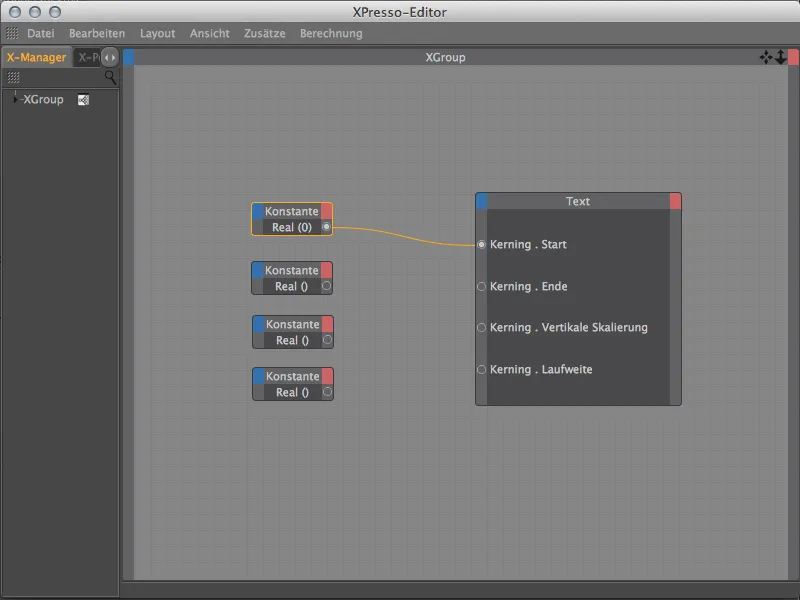Image resolution: width=800 pixels, height=600 pixels.
Task: Close the XPresso-Editor window
Action: coord(15,12)
